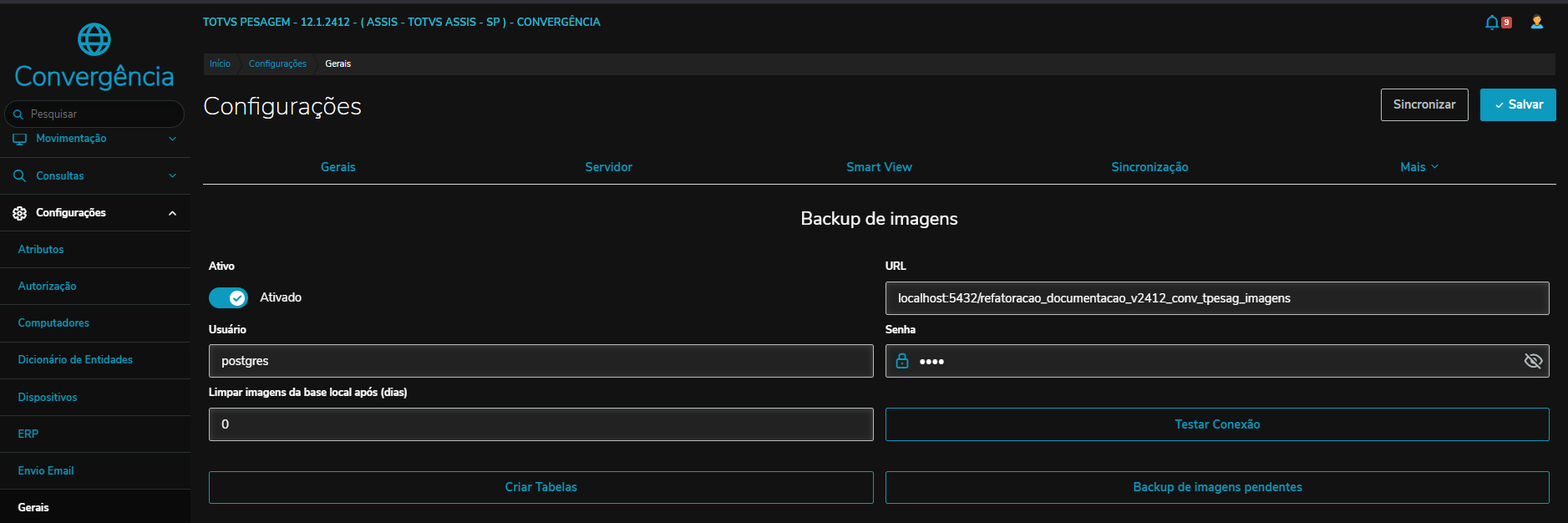Screen dimensions: 1568x523
Task: Click the search magnifier icon in sidebar
Action: click(18, 114)
